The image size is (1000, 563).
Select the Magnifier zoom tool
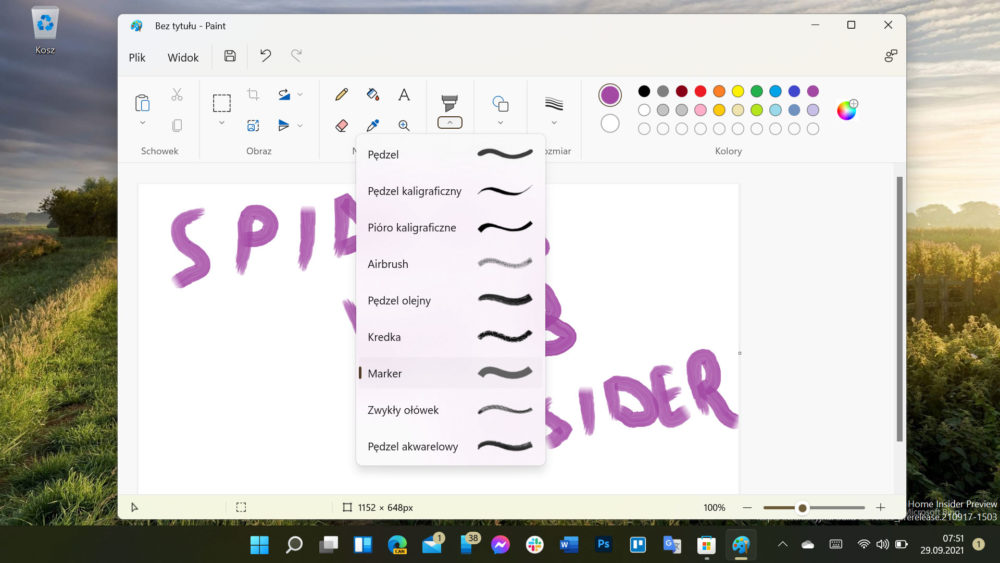click(x=404, y=126)
